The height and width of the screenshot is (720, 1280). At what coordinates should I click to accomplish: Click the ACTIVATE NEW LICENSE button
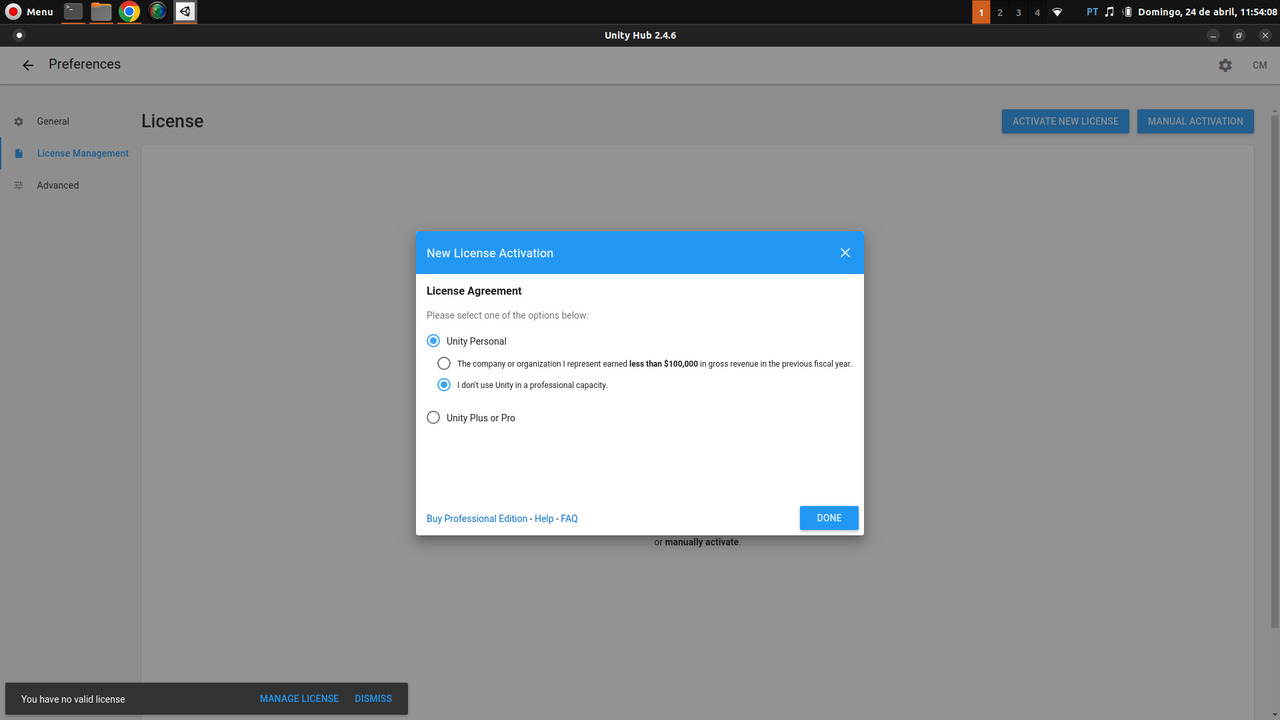click(x=1065, y=121)
